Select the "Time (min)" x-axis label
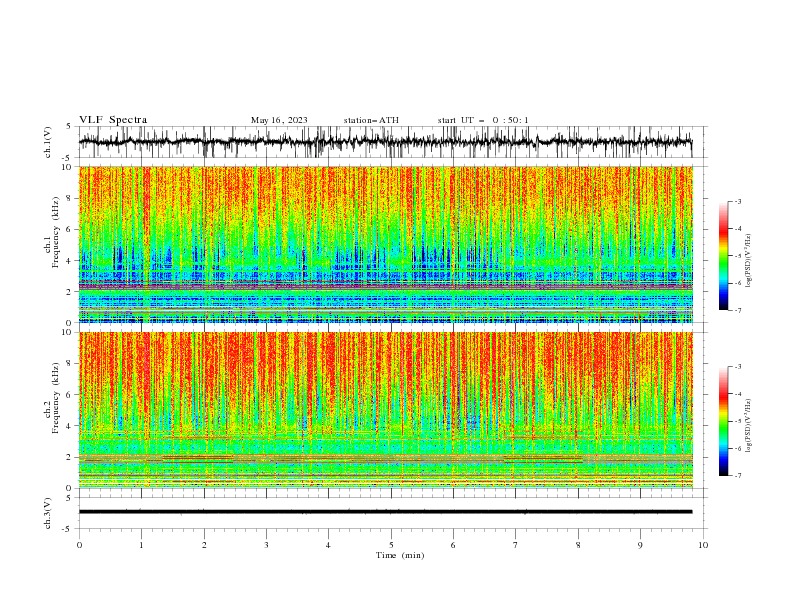 [x=400, y=555]
